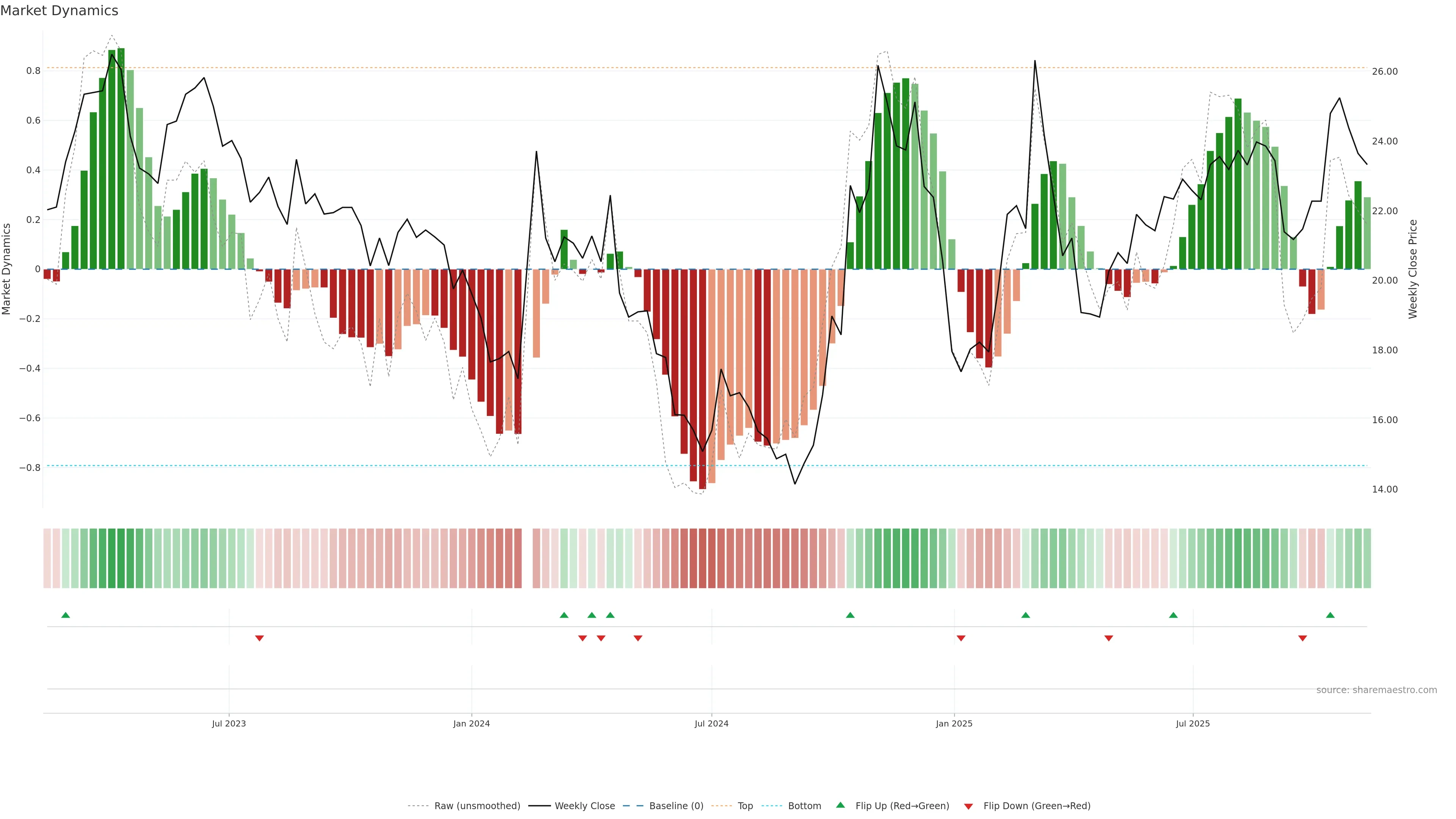Viewport: 1456px width, 819px height.
Task: Click the source: sharemaestro.com text
Action: (x=1376, y=690)
